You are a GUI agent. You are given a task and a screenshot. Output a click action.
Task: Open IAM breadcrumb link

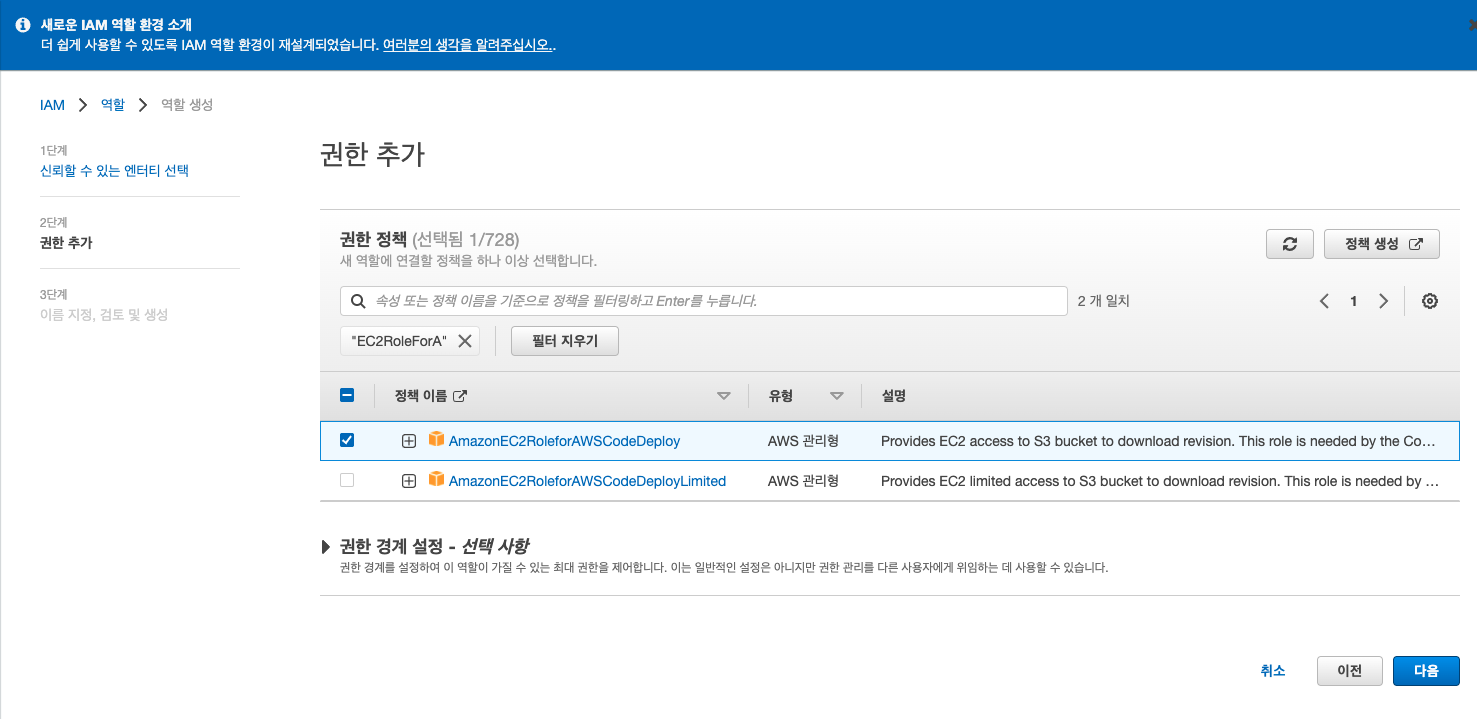52,105
